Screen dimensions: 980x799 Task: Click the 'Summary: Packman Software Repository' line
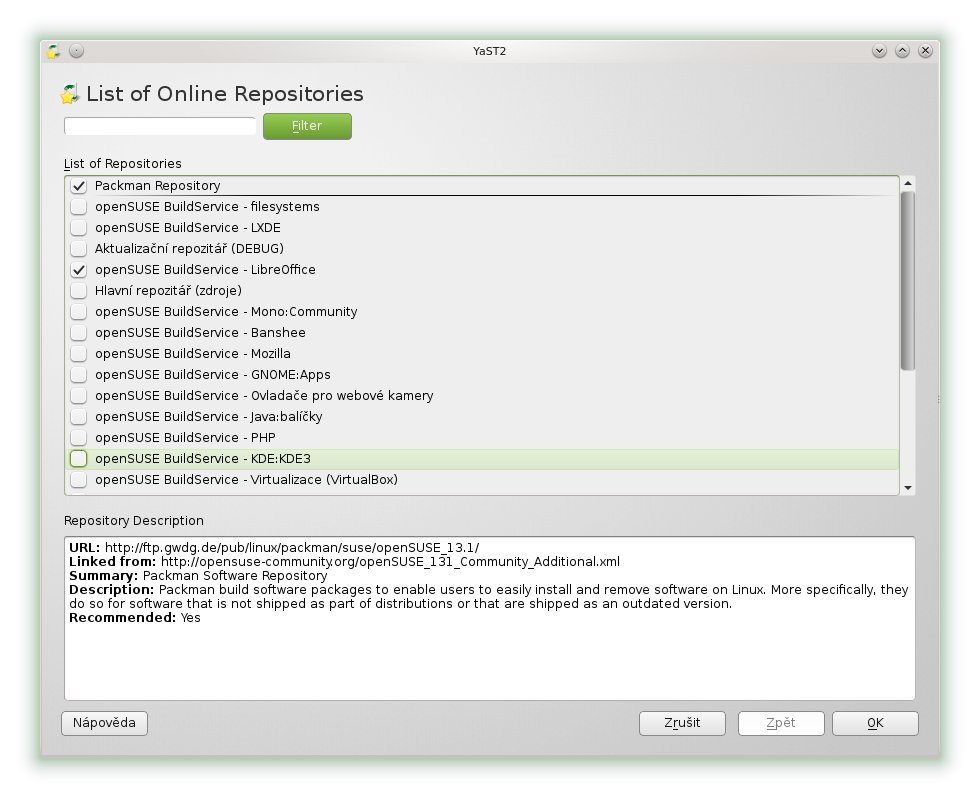198,576
